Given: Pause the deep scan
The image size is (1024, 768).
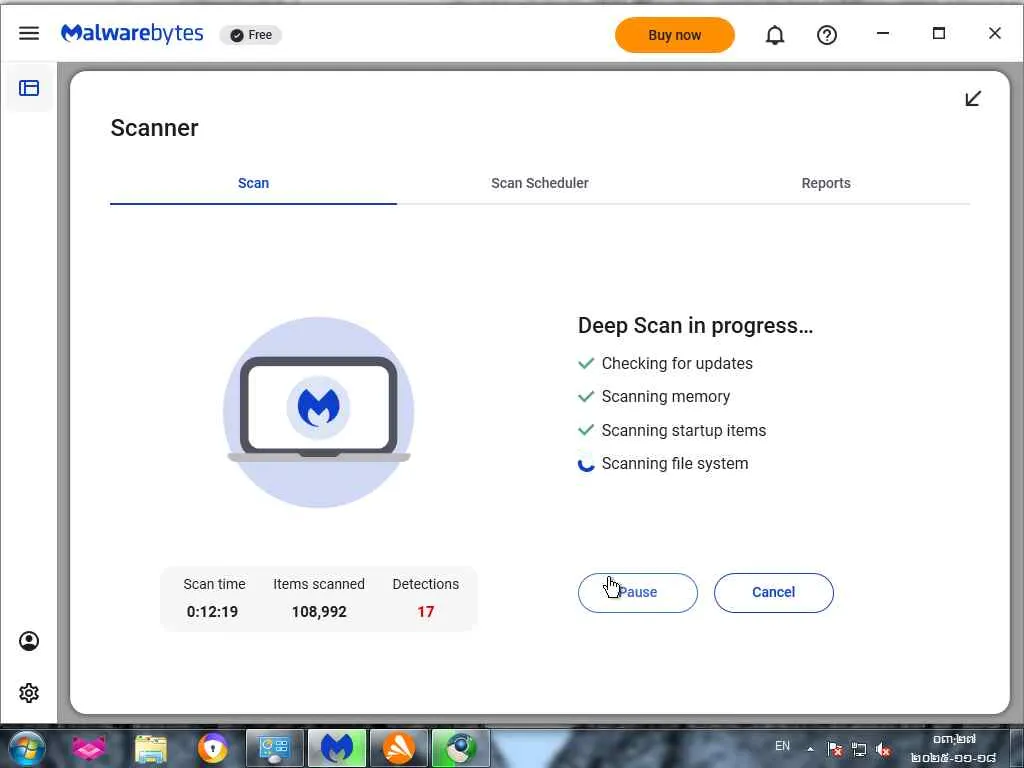Looking at the screenshot, I should click(637, 593).
